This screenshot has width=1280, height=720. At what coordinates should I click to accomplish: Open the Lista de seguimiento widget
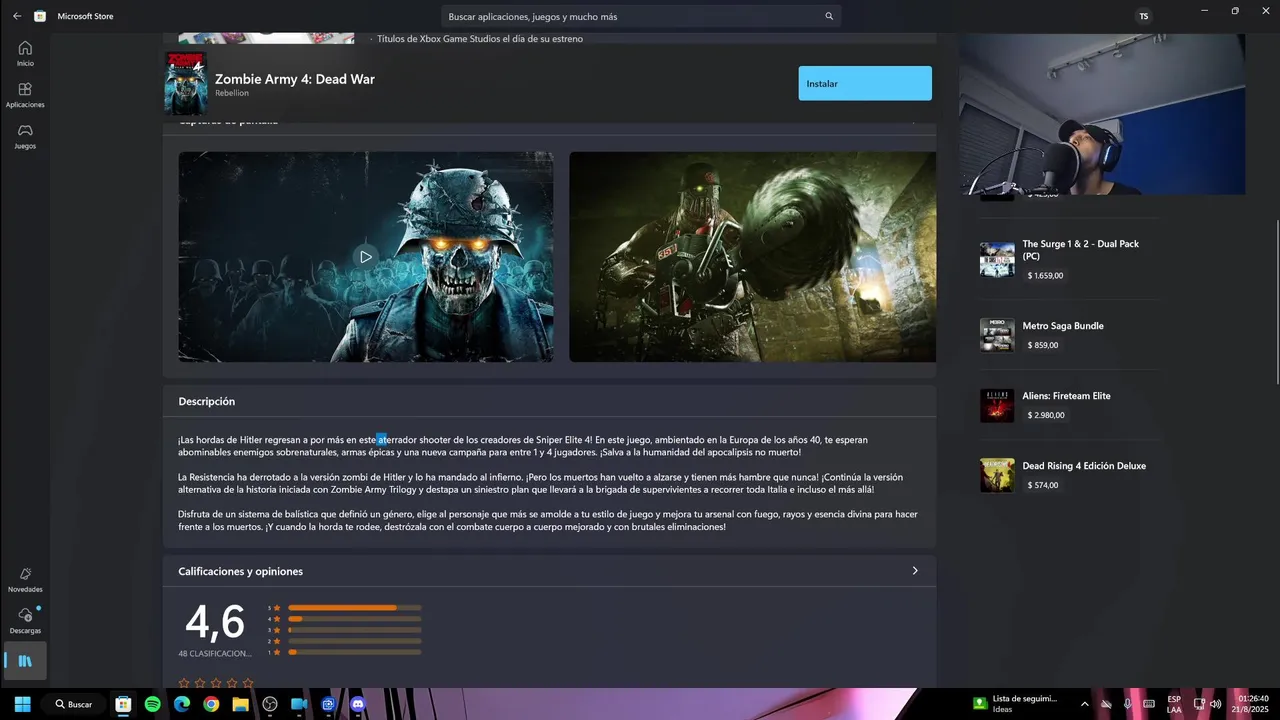[x=1017, y=704]
